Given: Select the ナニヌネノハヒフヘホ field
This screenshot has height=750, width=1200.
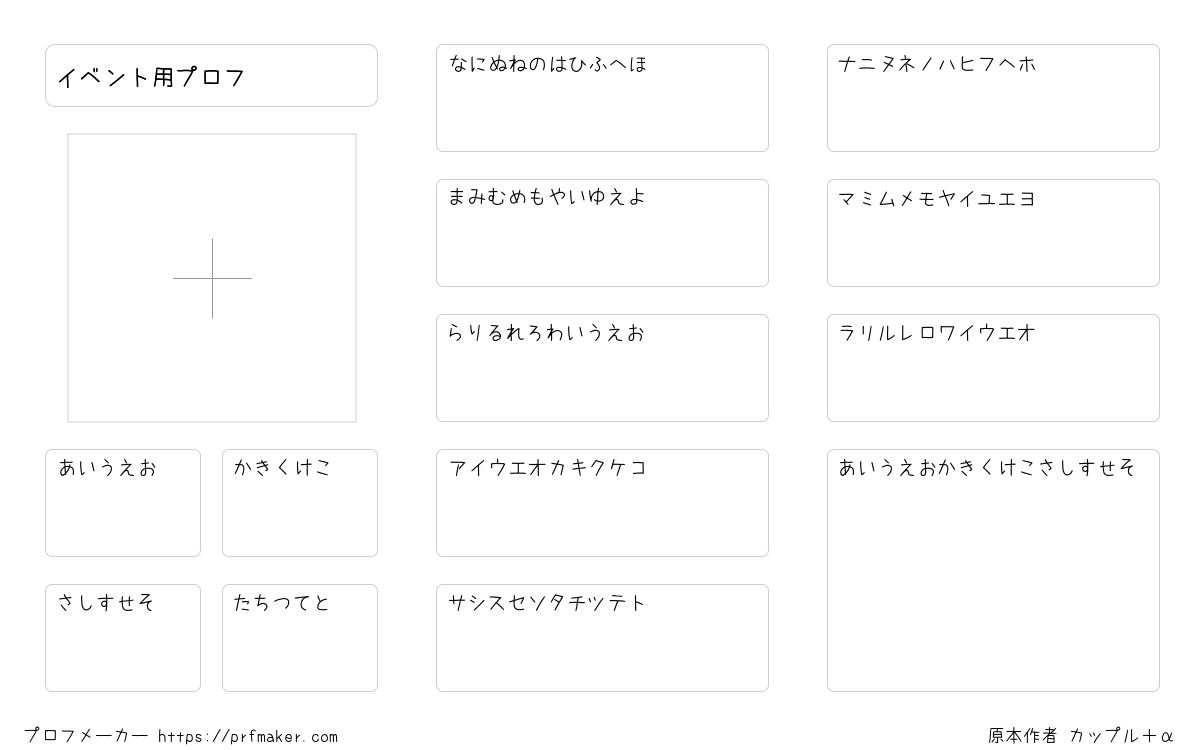Looking at the screenshot, I should [993, 98].
